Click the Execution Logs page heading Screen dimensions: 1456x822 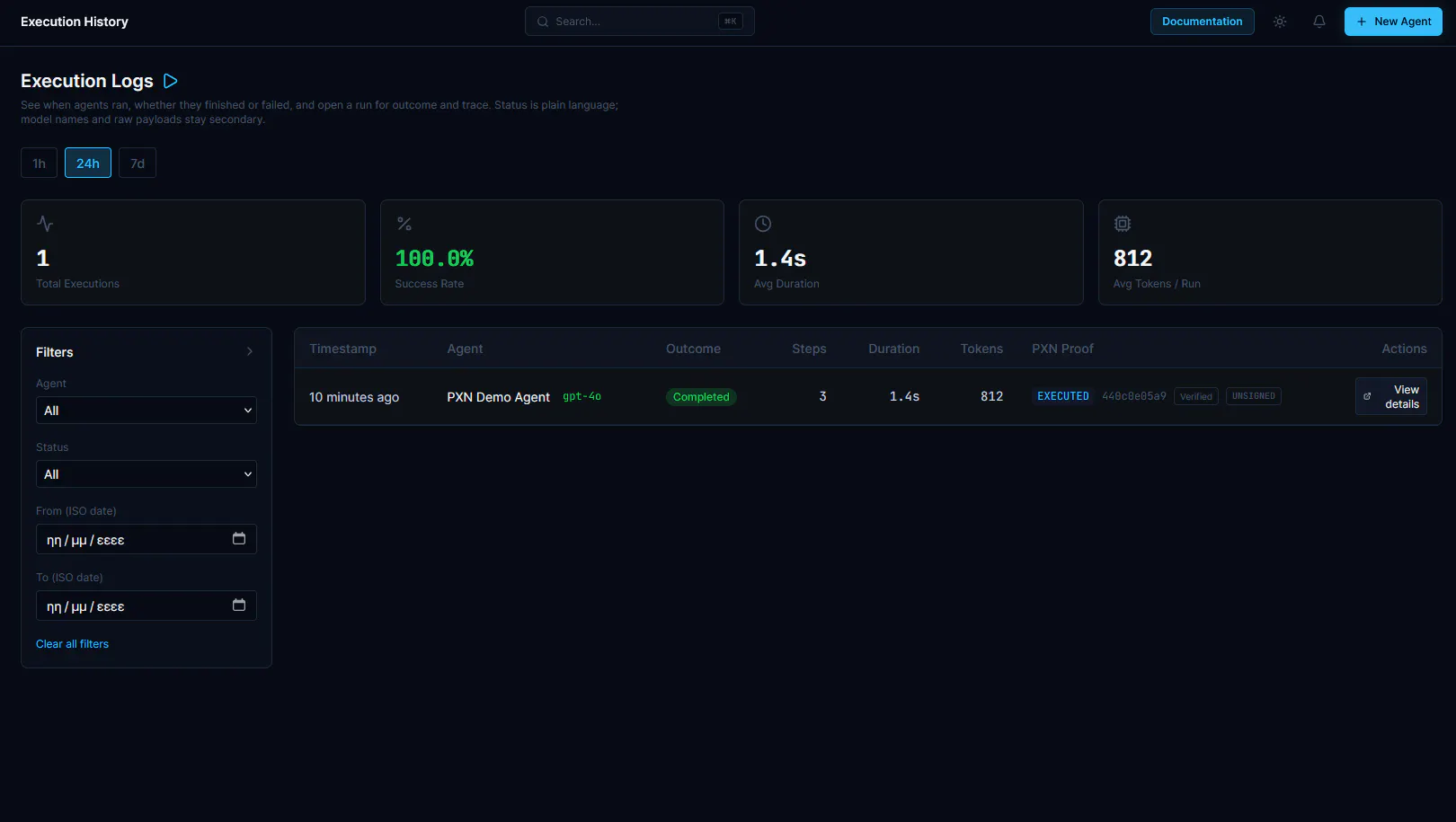(87, 81)
